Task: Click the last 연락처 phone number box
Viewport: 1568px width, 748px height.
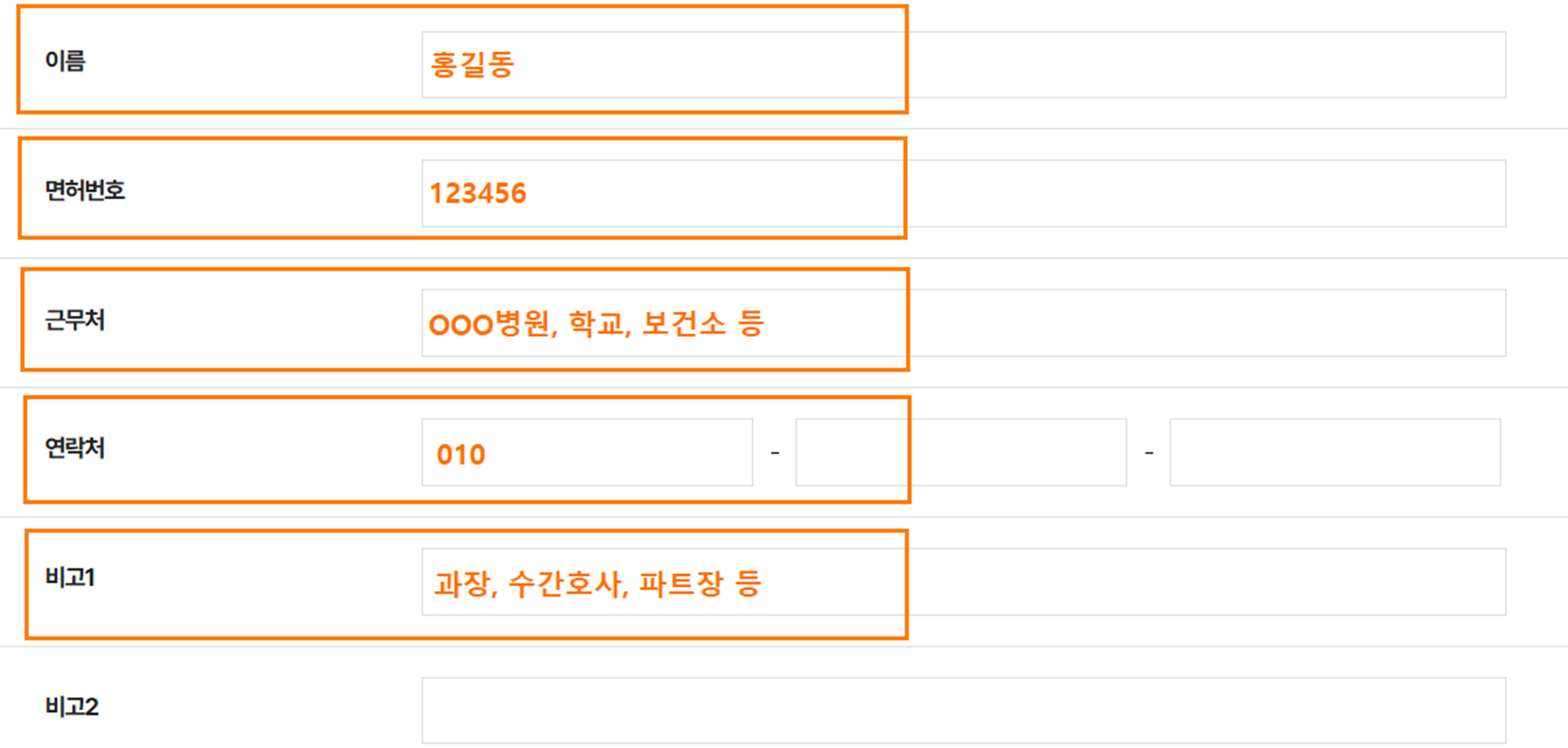Action: pyautogui.click(x=1335, y=452)
